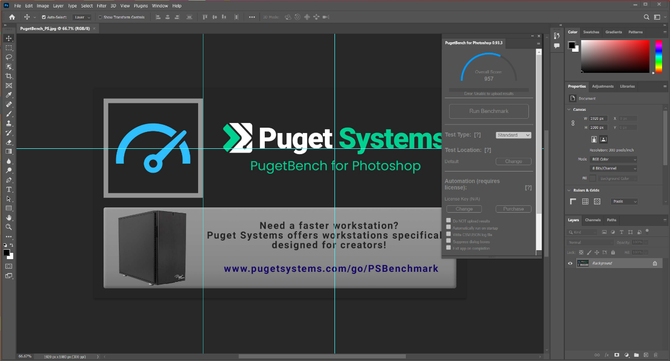Check Write CSV/JSON log file
The image size is (670, 361).
point(448,234)
